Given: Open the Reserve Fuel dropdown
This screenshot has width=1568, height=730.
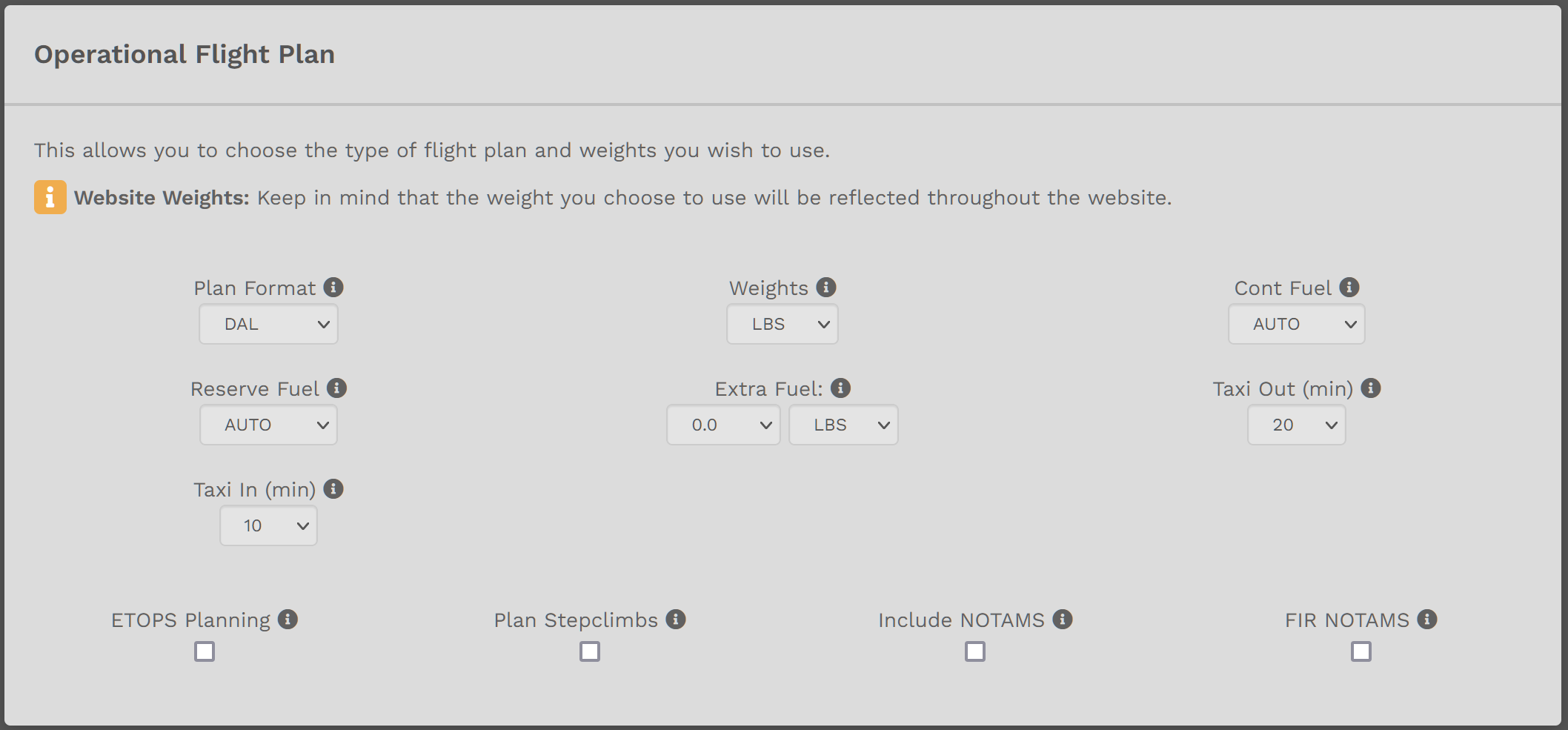Looking at the screenshot, I should [x=268, y=425].
